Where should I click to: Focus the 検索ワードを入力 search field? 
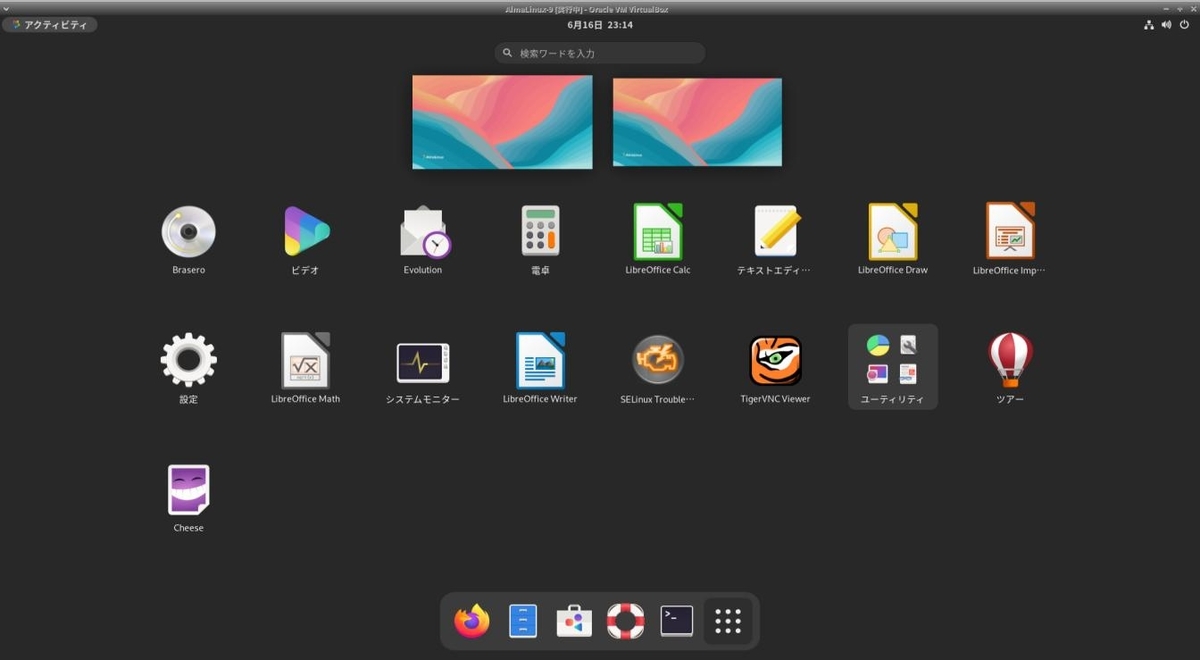click(600, 53)
